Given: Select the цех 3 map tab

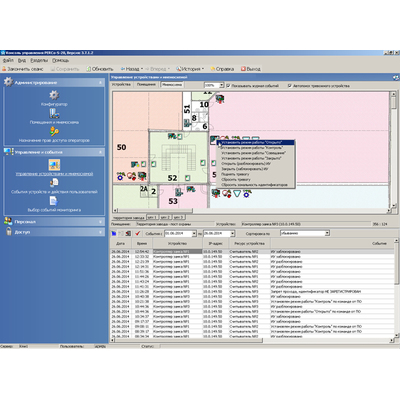Looking at the screenshot, I should (x=179, y=217).
